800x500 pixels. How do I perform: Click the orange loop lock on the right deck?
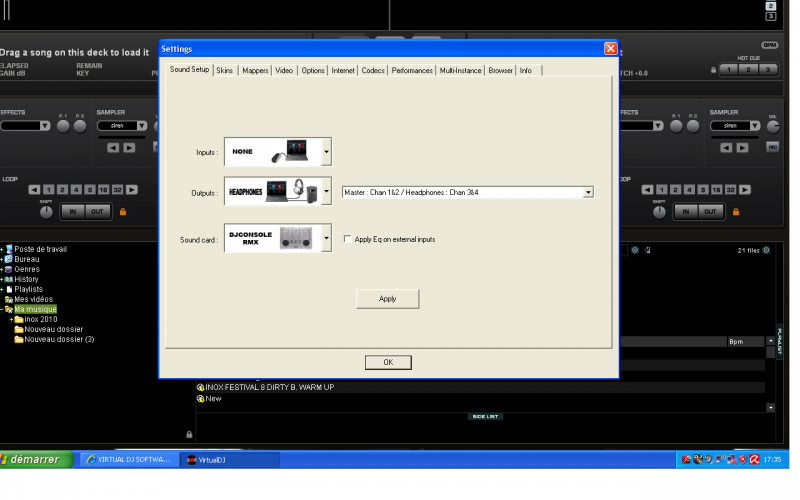coord(736,211)
